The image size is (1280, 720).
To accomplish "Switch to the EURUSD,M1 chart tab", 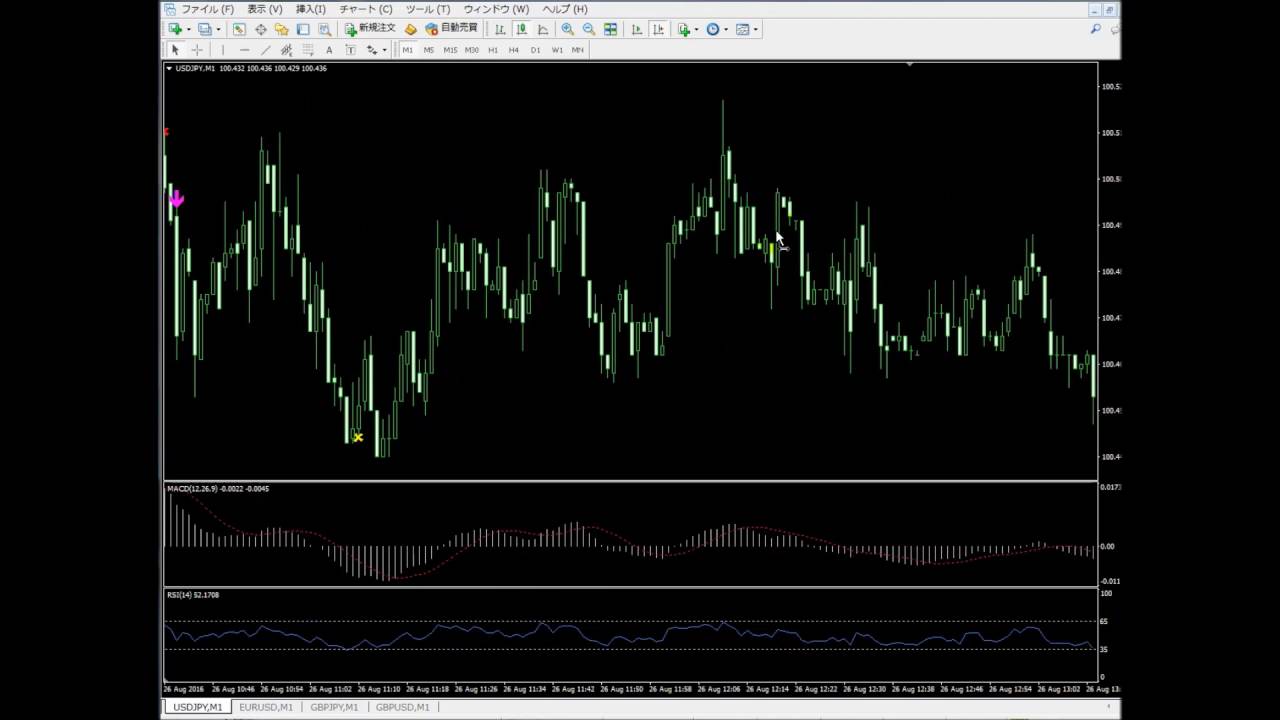I will [x=266, y=707].
